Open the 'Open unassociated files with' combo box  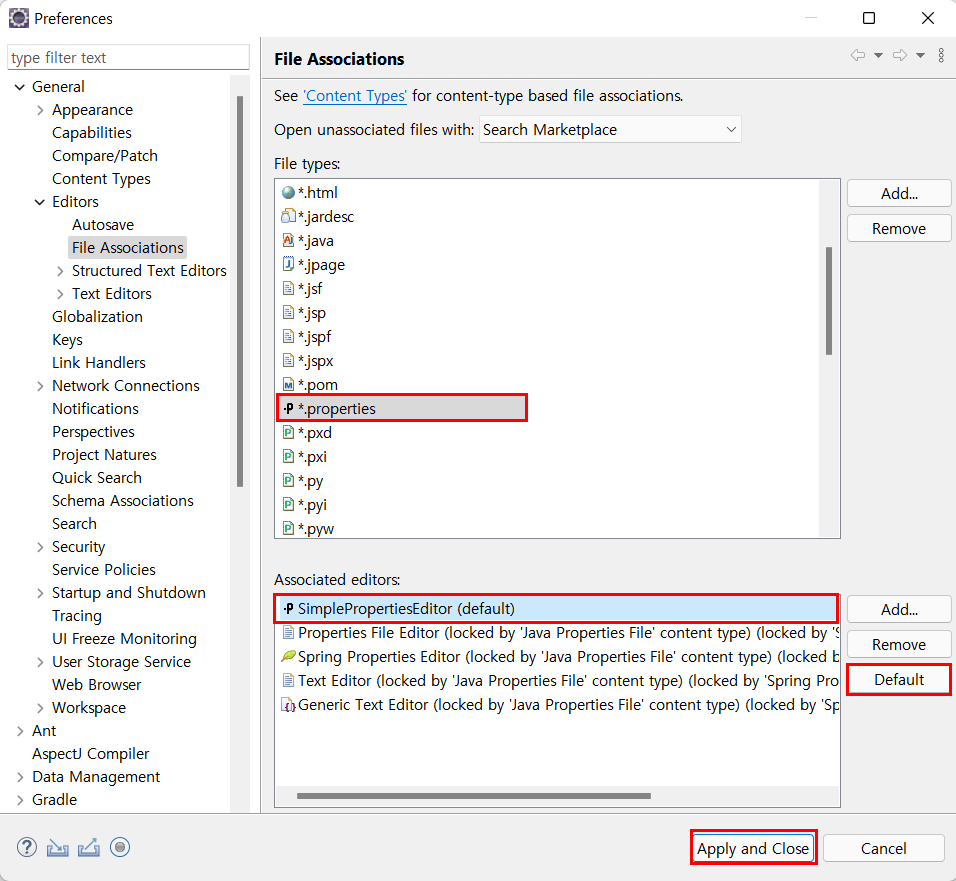(610, 129)
